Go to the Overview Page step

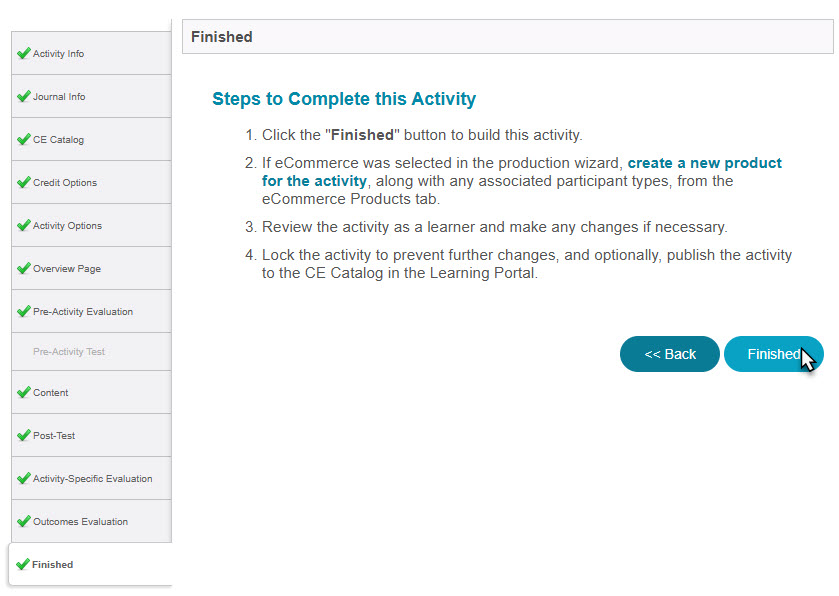click(x=91, y=268)
